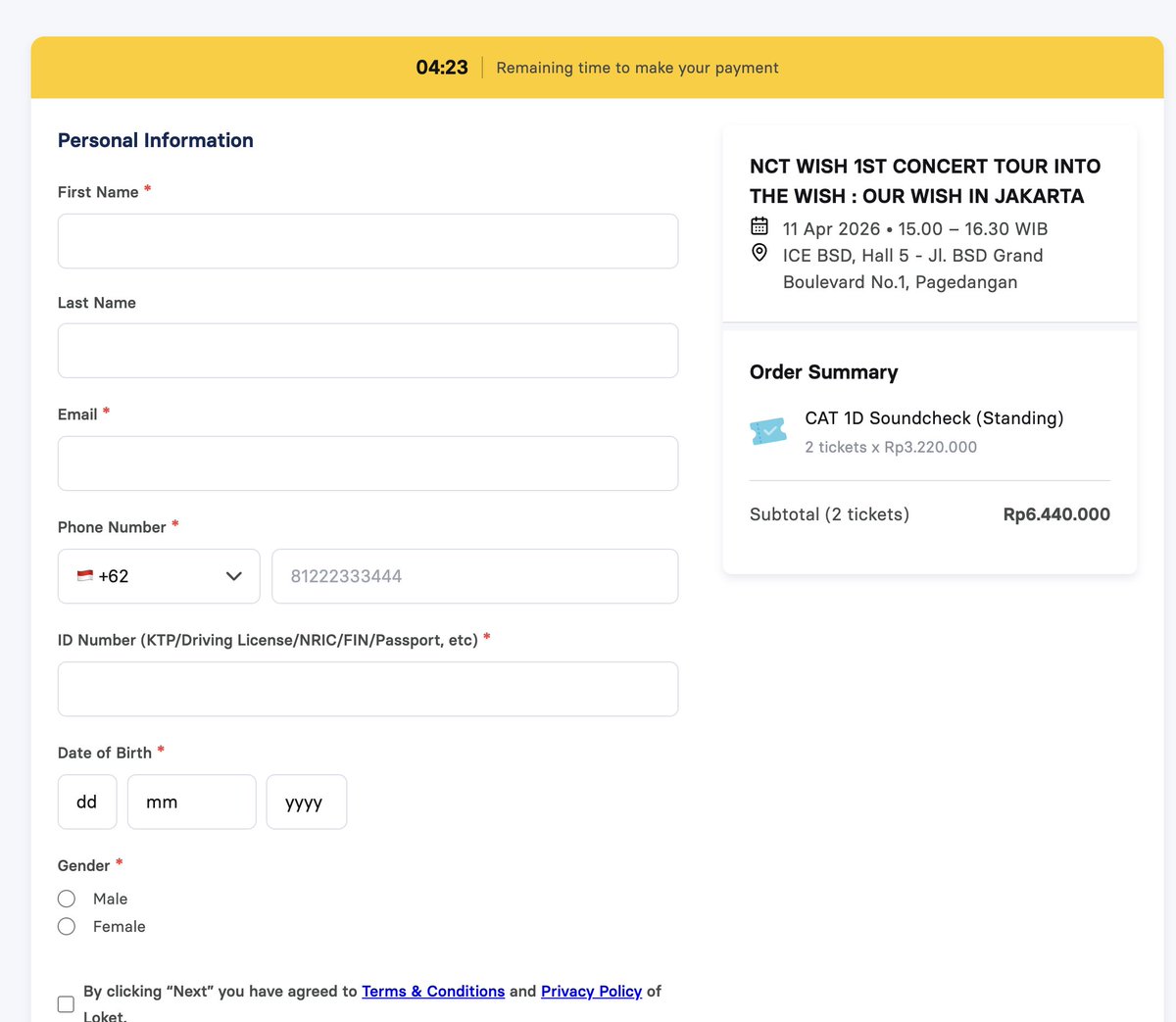Click '2 tickets x Rp3.220.000' text

[x=891, y=447]
